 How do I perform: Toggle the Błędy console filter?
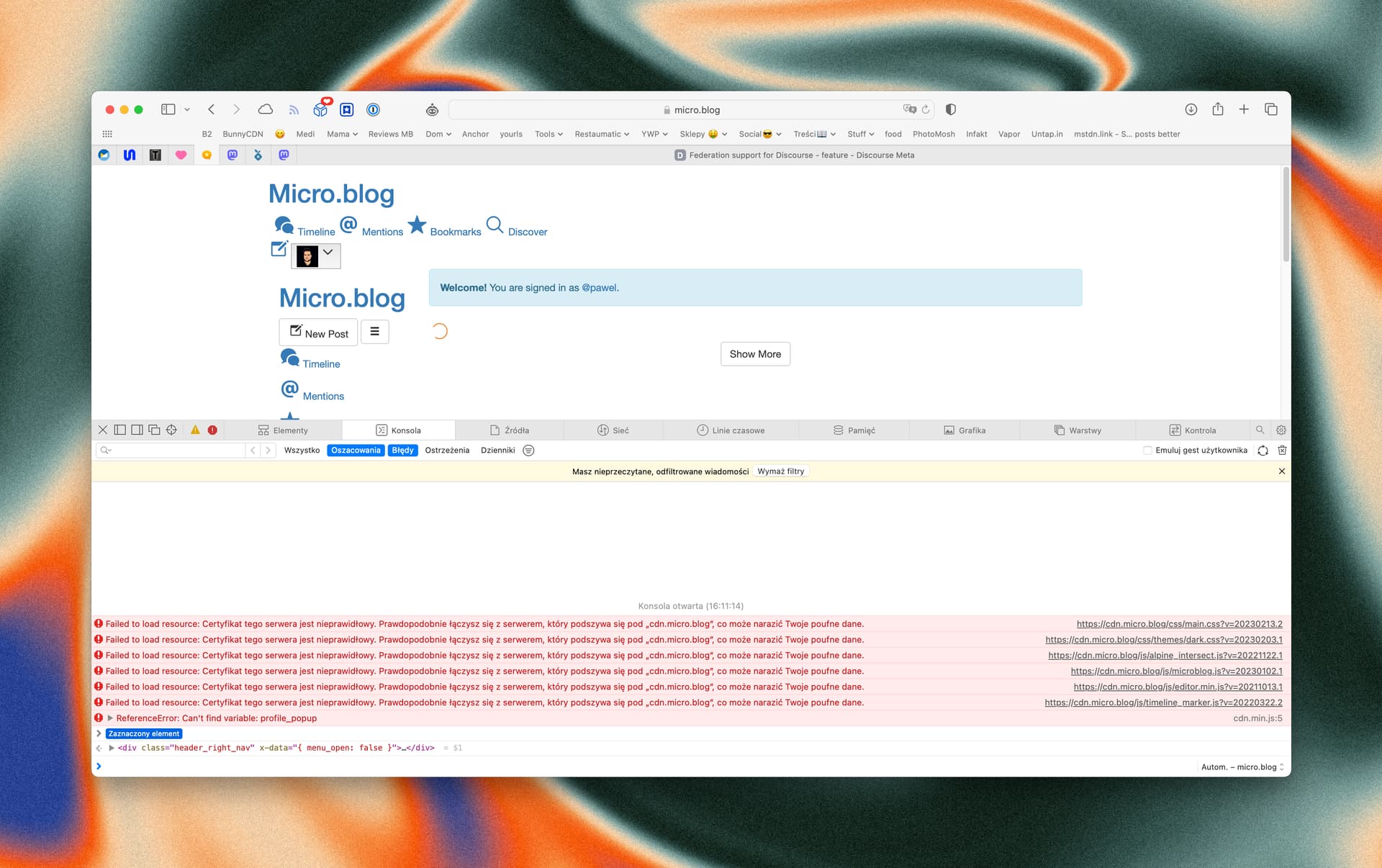coord(403,451)
